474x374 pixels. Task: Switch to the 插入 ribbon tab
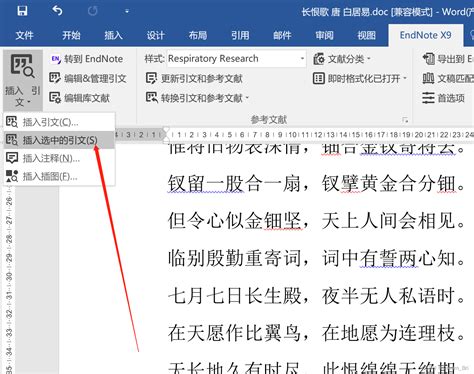coord(113,35)
